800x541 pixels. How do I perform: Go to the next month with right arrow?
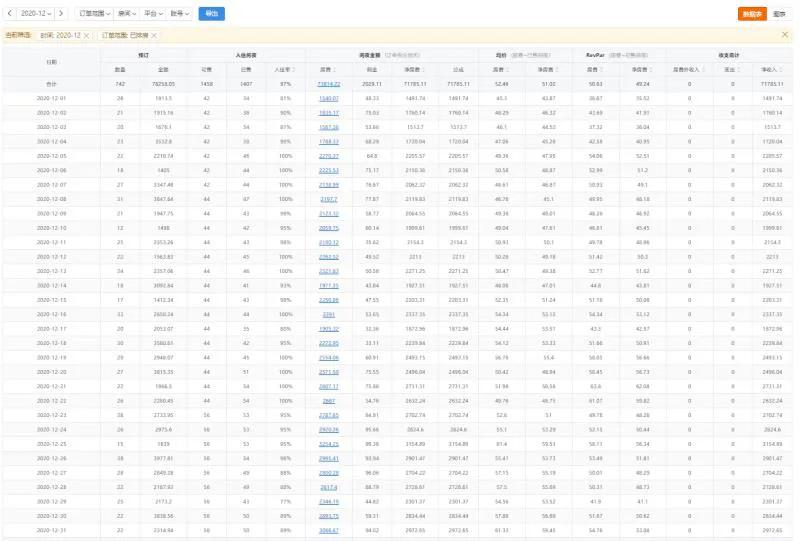pos(61,13)
